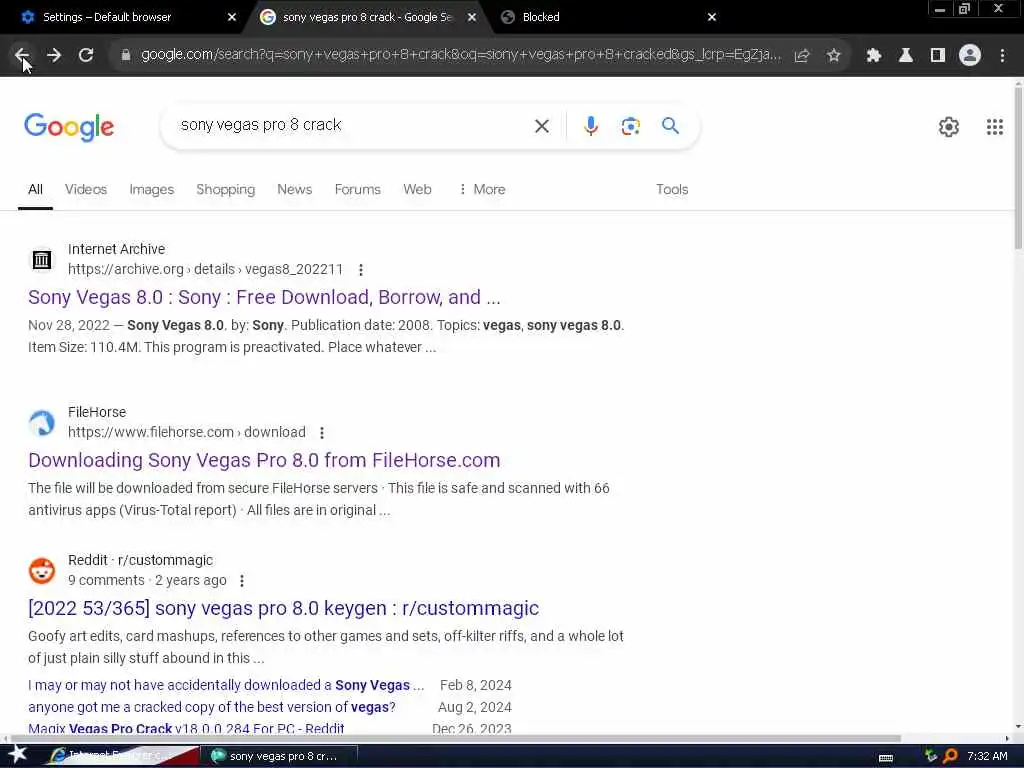Switch to Settings – Default browser tab
This screenshot has width=1024, height=768.
[x=124, y=17]
